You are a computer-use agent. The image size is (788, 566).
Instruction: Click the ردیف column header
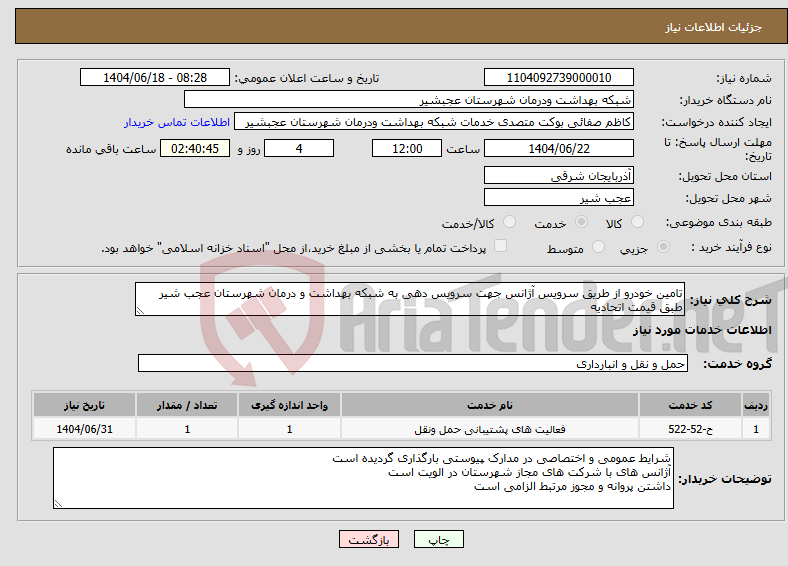[756, 405]
